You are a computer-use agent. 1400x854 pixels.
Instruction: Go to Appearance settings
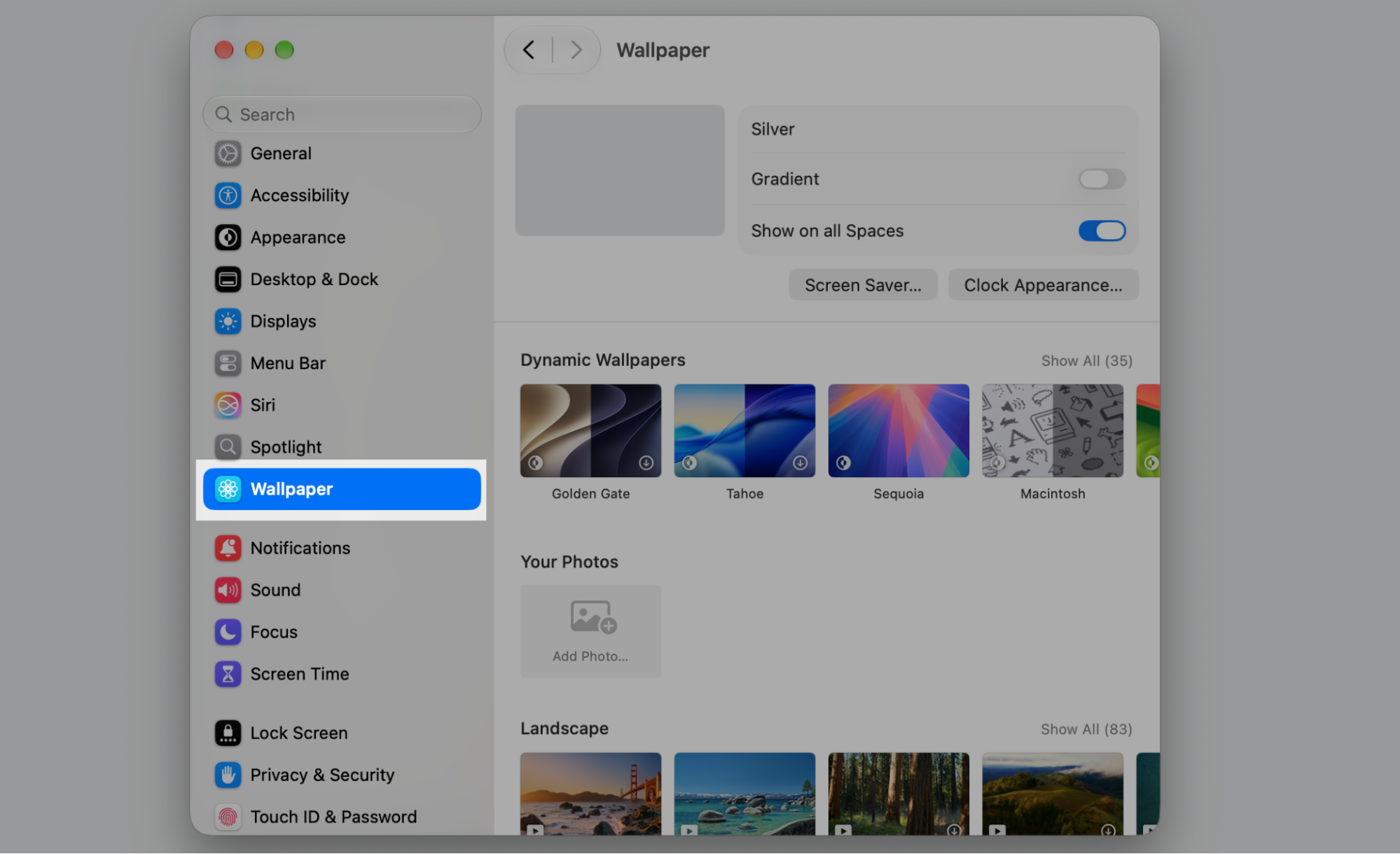(x=341, y=237)
